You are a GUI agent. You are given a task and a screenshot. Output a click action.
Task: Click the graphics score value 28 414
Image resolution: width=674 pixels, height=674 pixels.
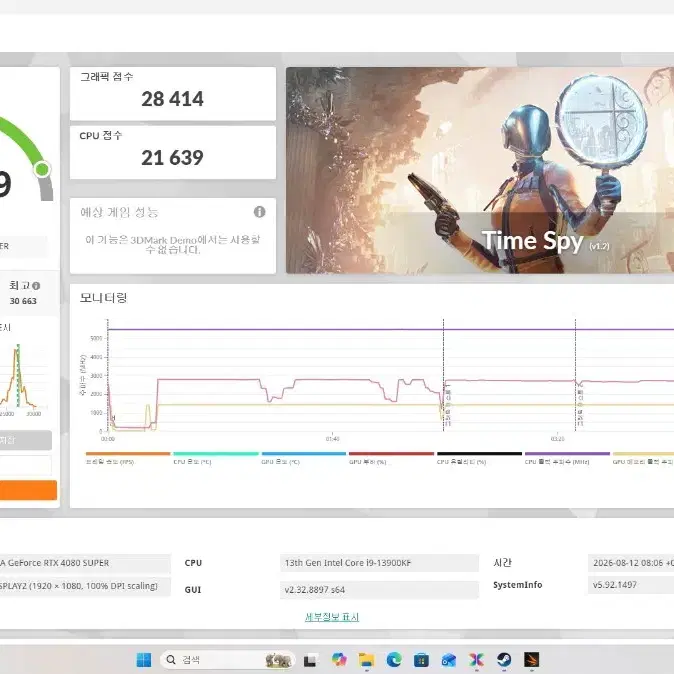click(172, 99)
